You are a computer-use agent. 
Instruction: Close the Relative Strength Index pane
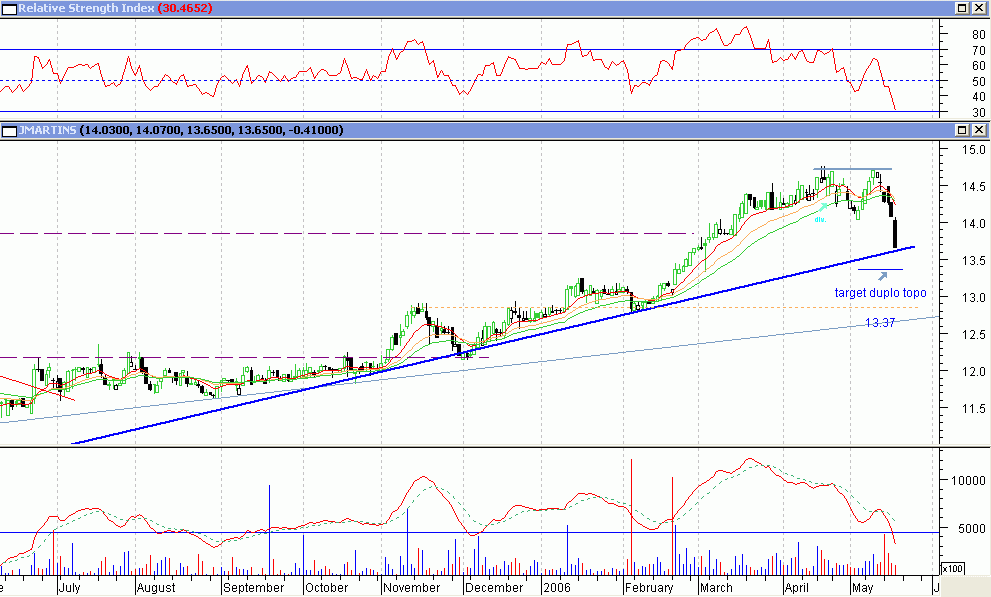tap(978, 8)
